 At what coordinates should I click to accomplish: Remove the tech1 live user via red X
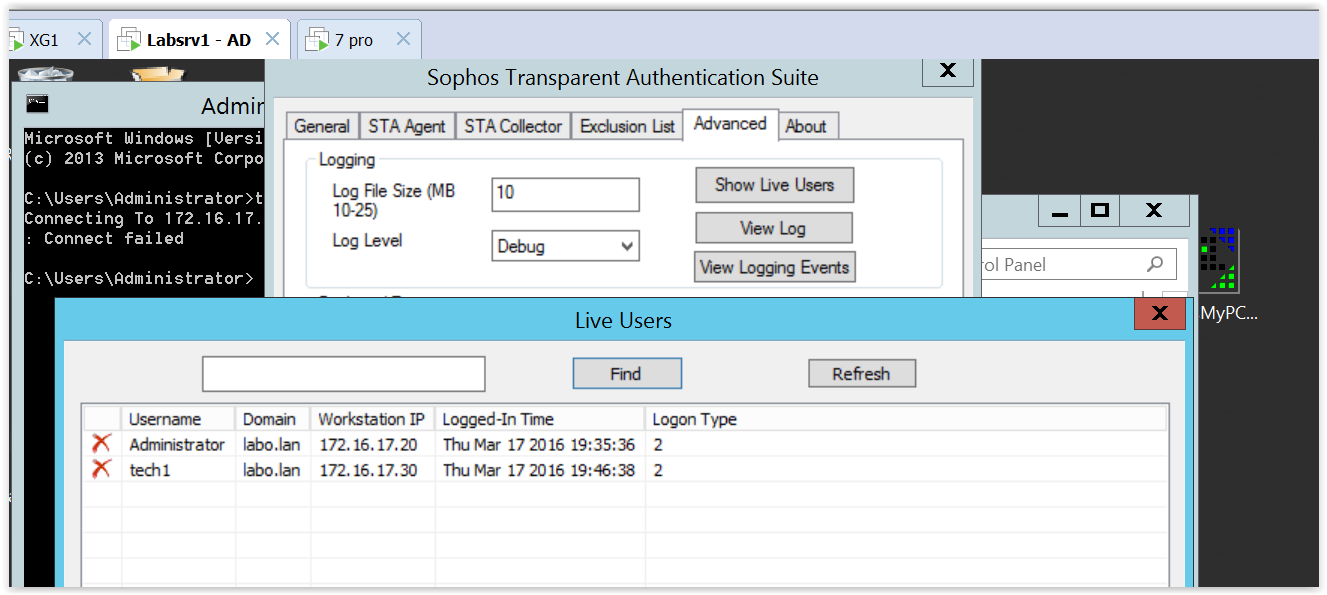[101, 470]
